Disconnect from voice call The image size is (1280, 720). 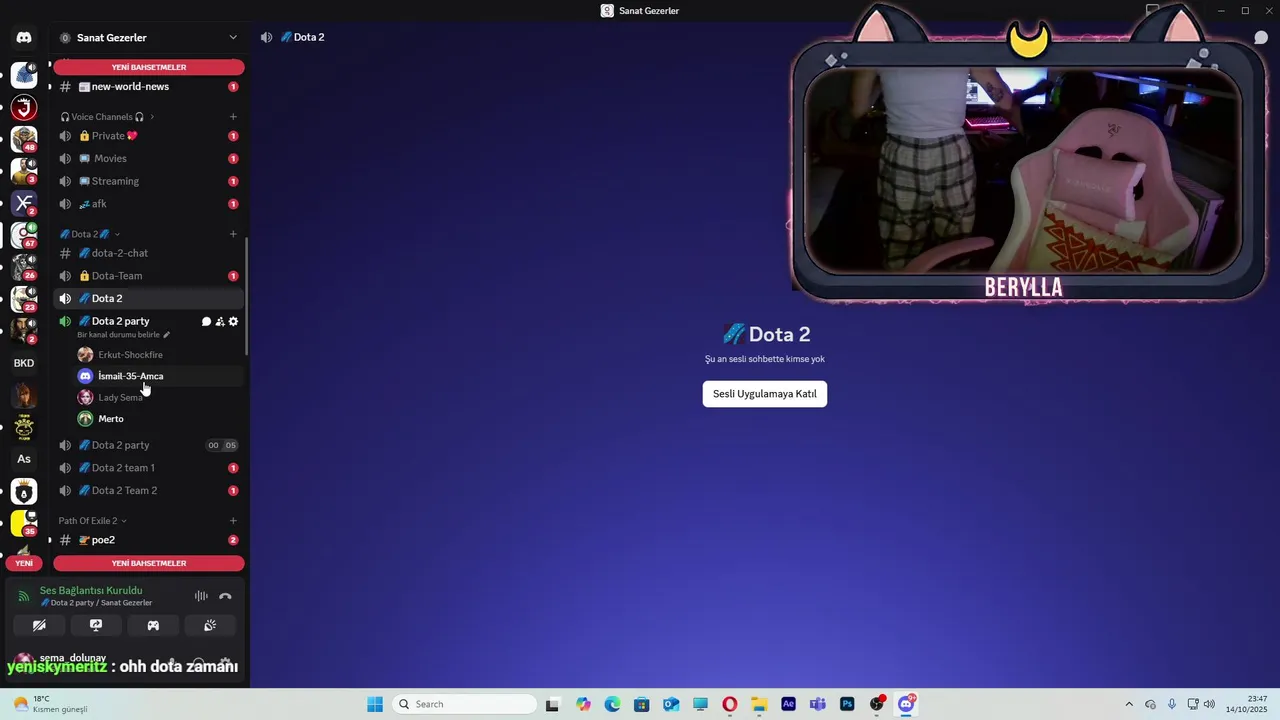point(225,596)
